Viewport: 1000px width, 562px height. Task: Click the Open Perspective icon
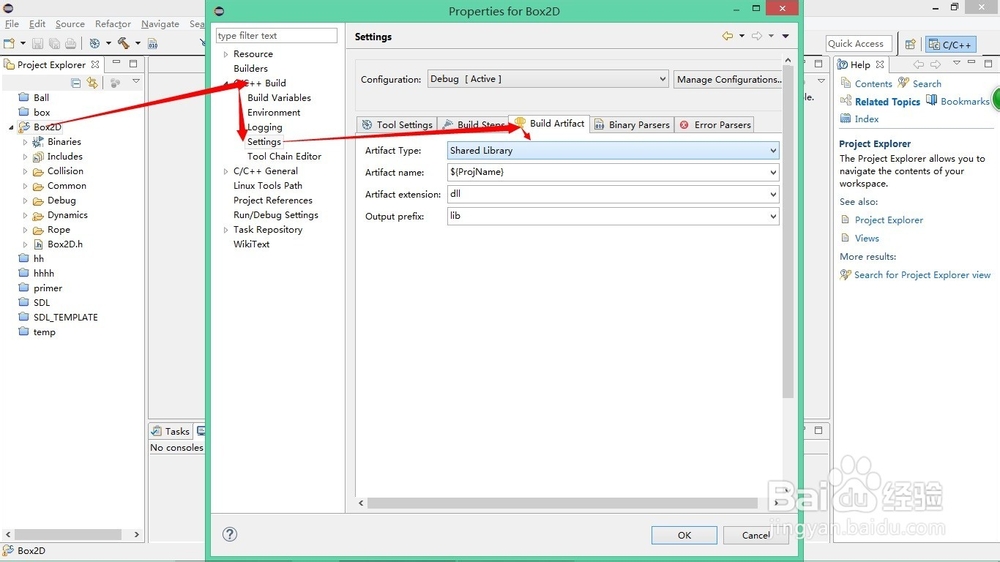(910, 44)
